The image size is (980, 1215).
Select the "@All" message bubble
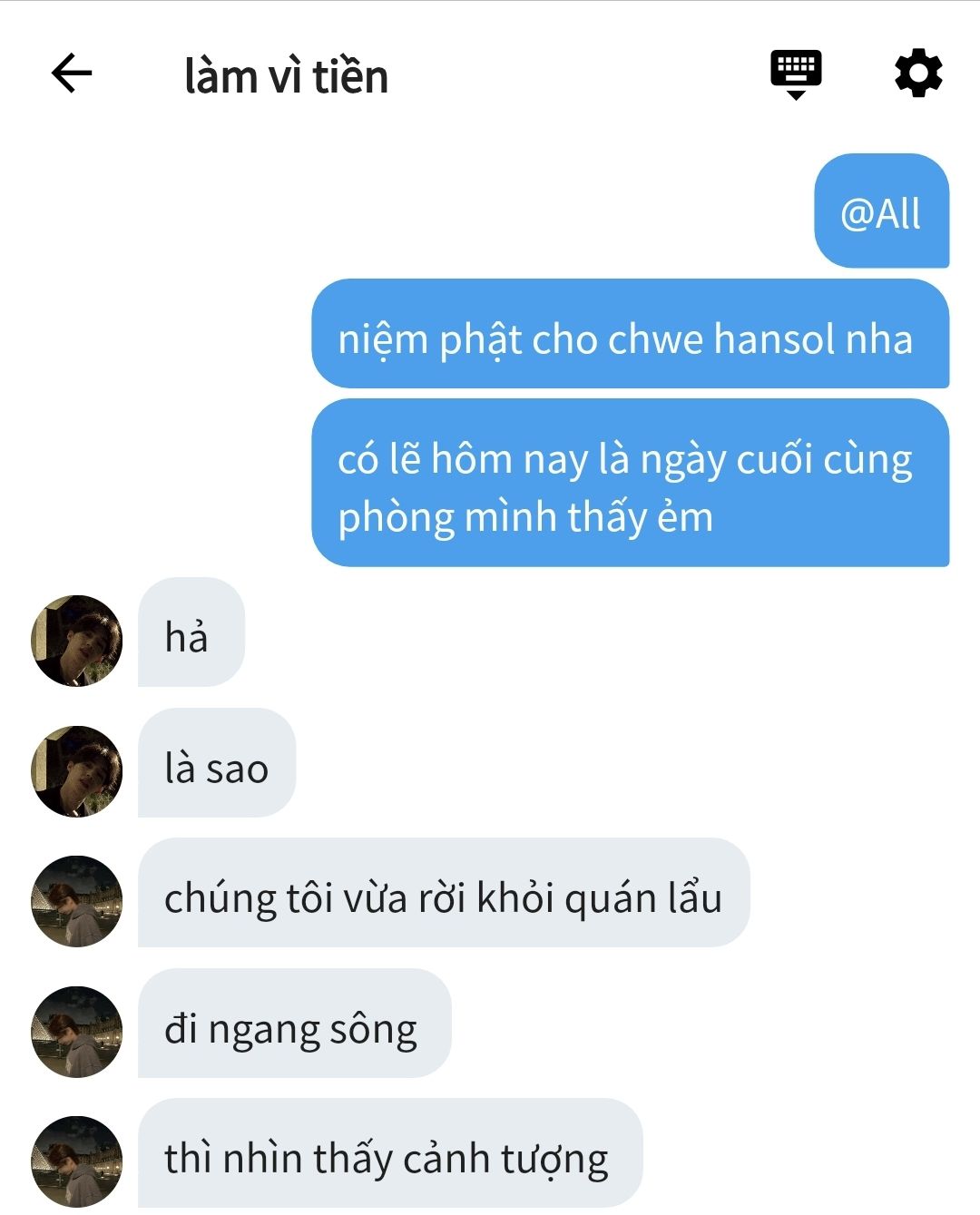coord(882,211)
